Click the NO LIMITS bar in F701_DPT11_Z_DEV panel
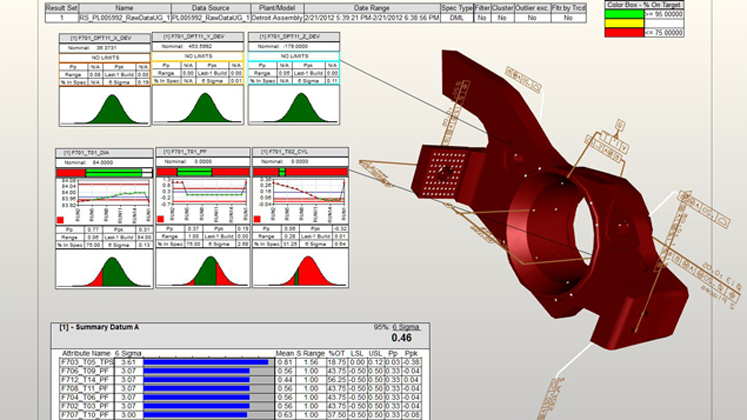Screen dimensions: 747x420 (x=294, y=56)
